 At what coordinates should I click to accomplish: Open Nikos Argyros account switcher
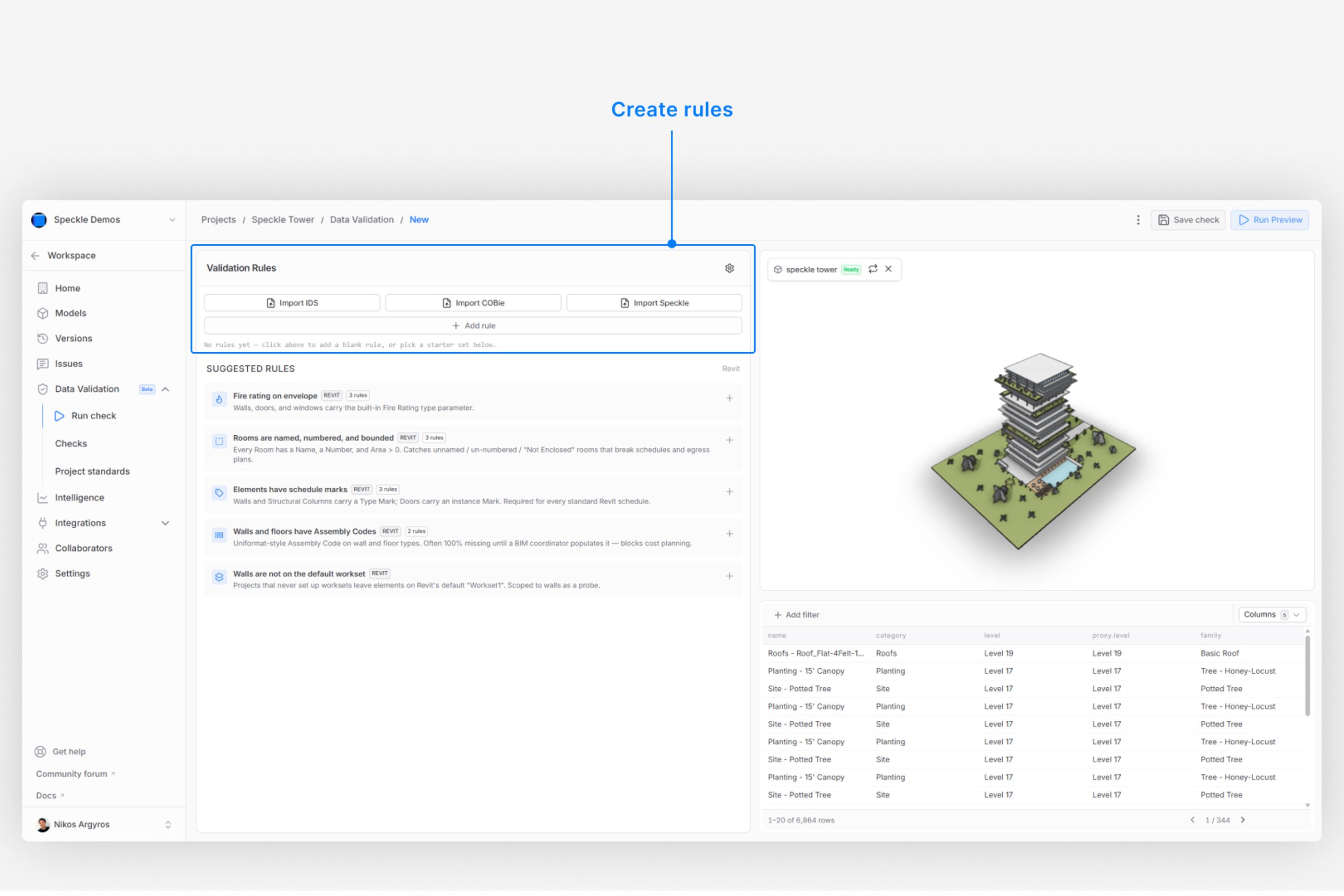click(103, 824)
